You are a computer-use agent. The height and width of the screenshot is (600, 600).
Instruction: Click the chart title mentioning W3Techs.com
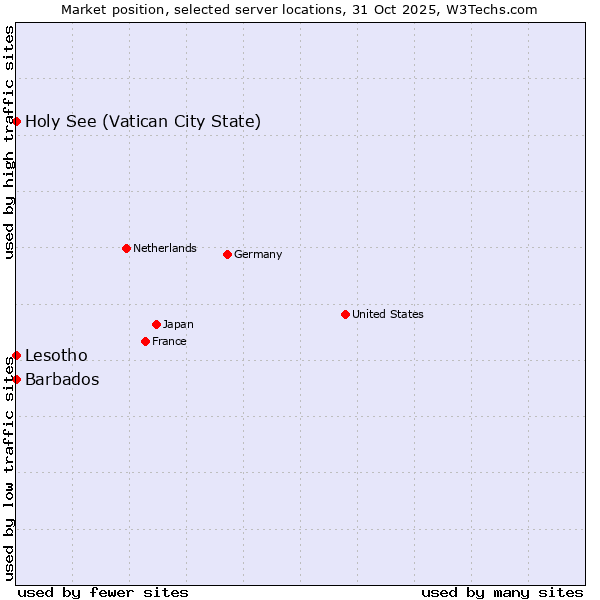coord(300,9)
